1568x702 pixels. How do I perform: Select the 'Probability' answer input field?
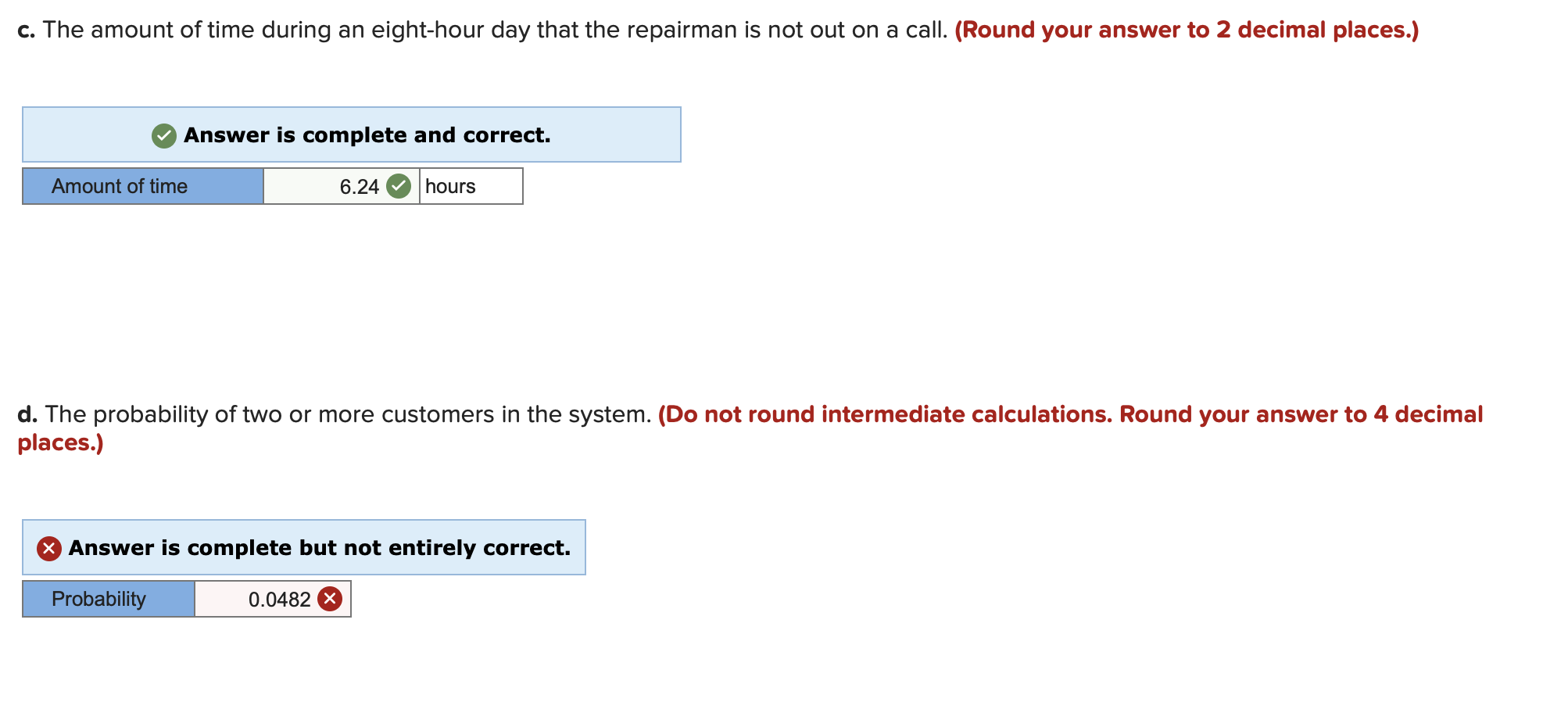[x=272, y=599]
